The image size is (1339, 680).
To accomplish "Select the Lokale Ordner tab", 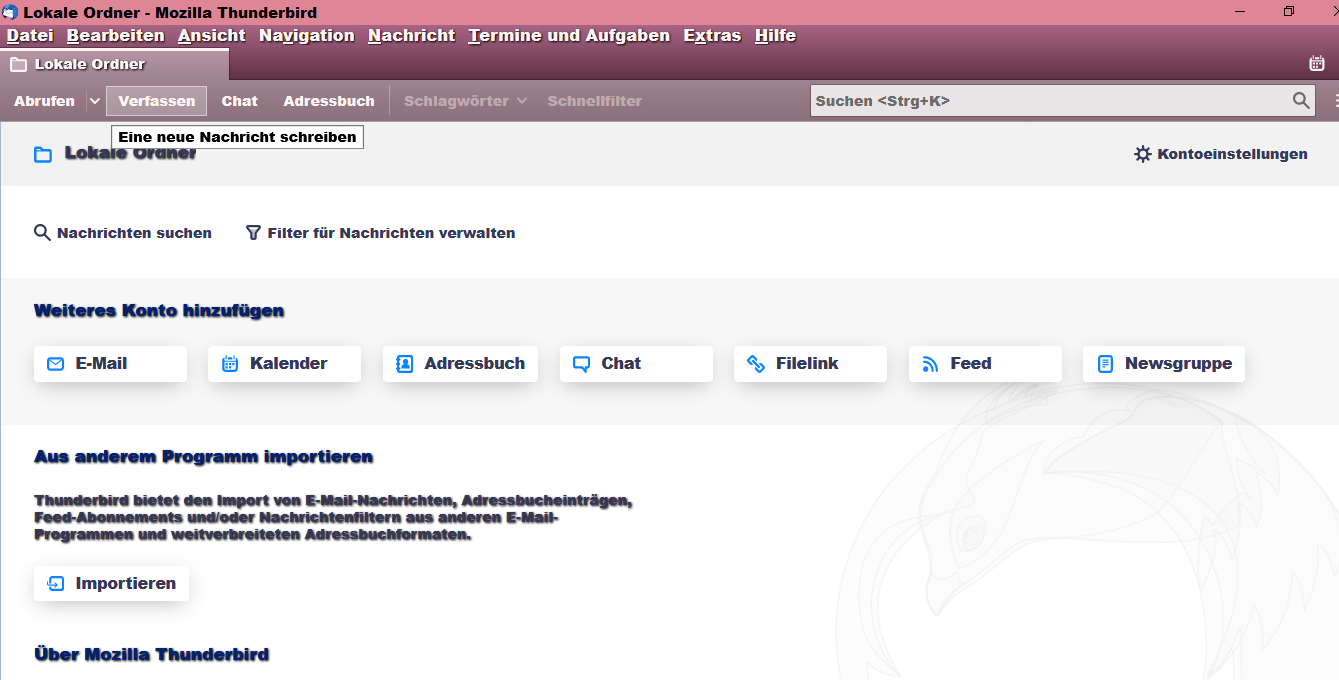I will pos(115,64).
